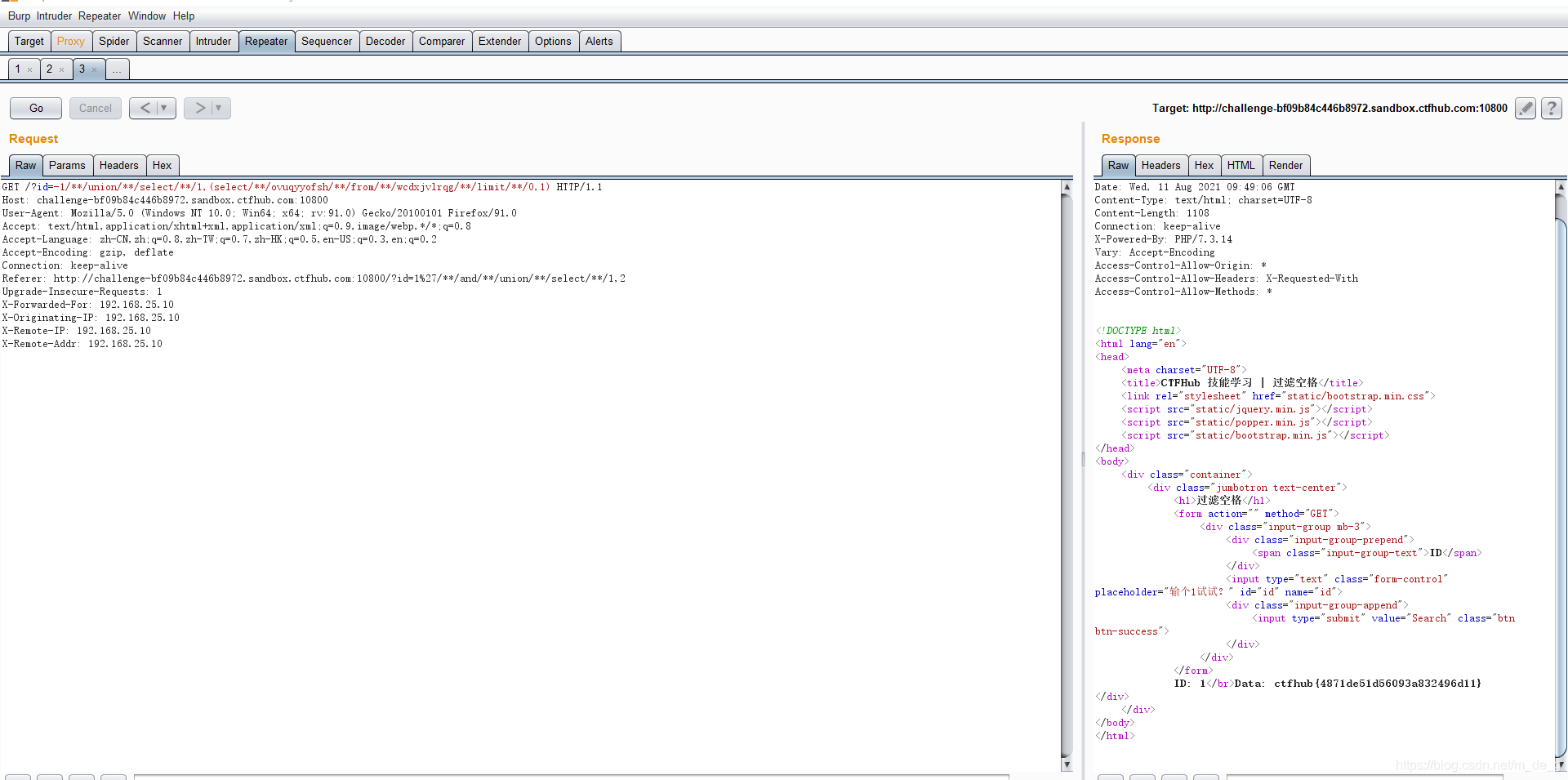The height and width of the screenshot is (780, 1568).
Task: Switch to the Intruder tool tab
Action: click(213, 41)
